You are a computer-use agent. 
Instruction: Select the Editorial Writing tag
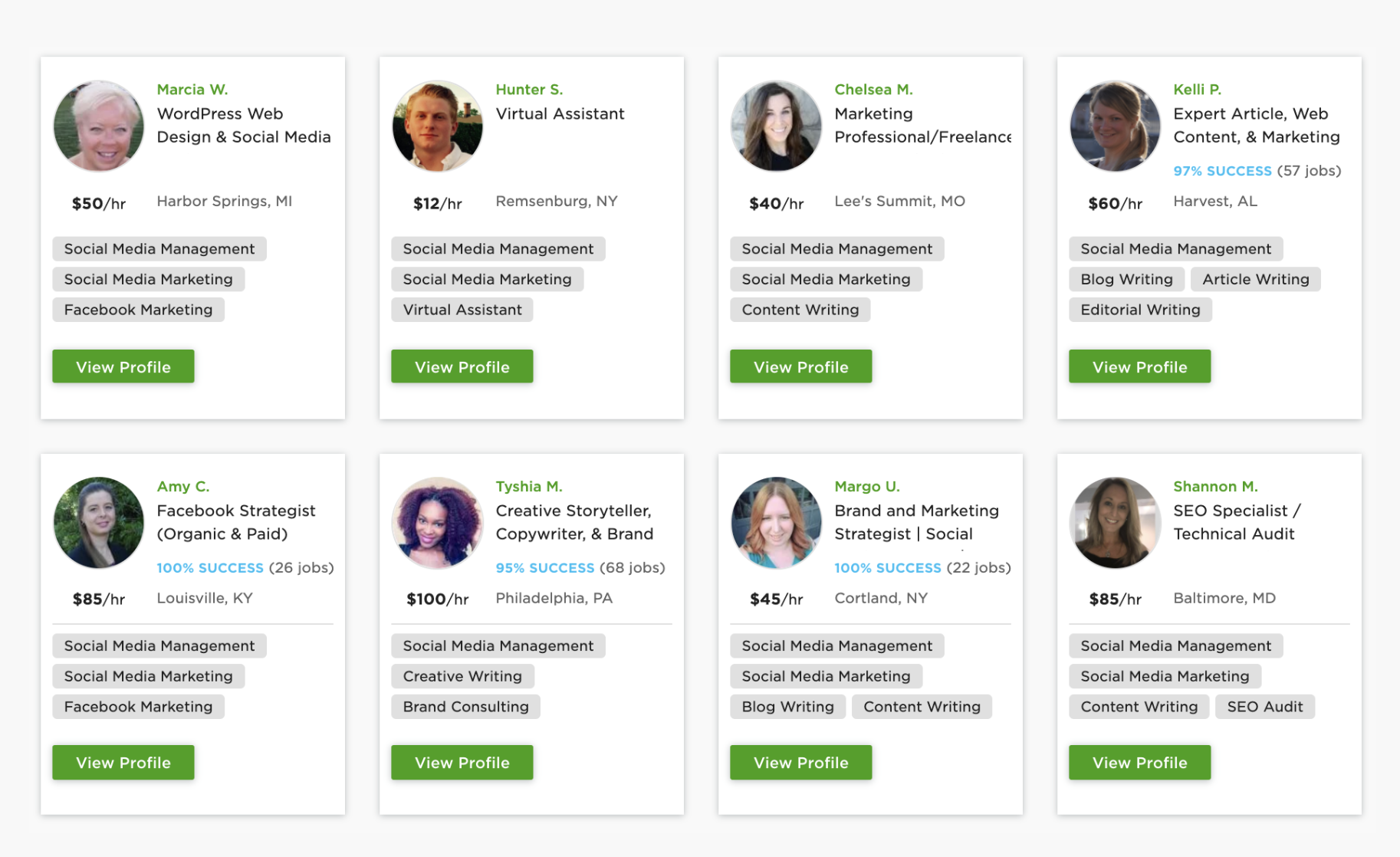1141,310
